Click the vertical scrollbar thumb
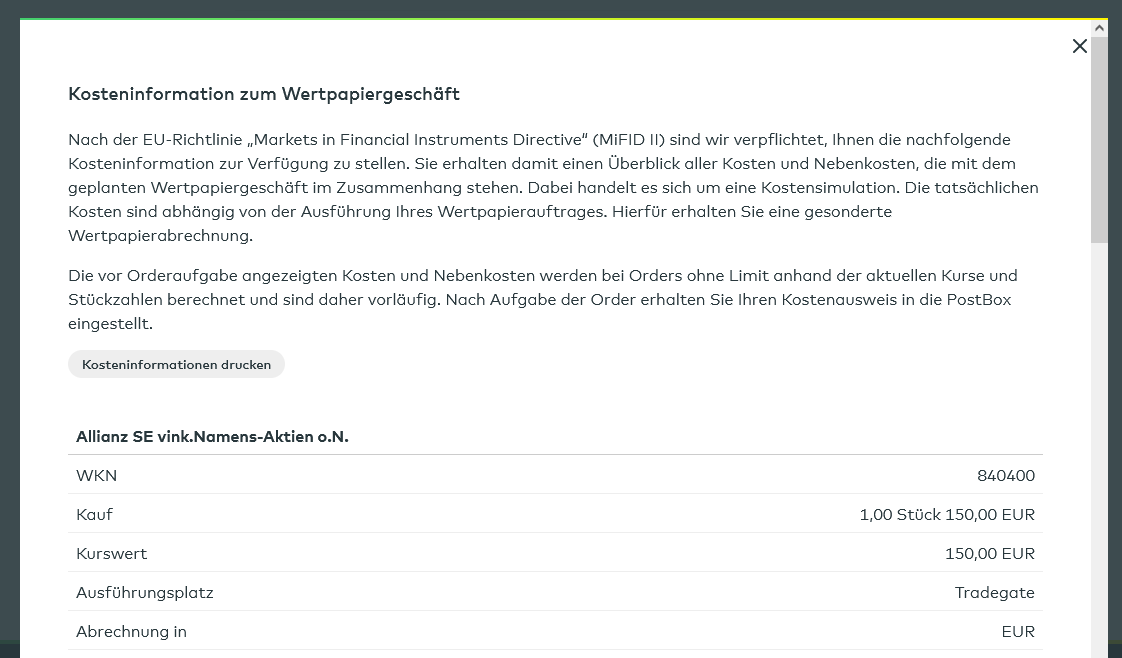1122x658 pixels. [1099, 140]
